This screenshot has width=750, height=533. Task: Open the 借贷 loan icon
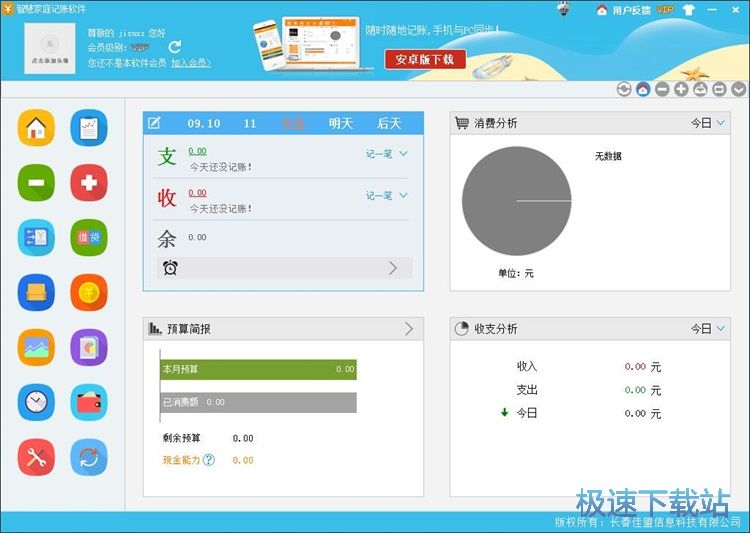[89, 237]
